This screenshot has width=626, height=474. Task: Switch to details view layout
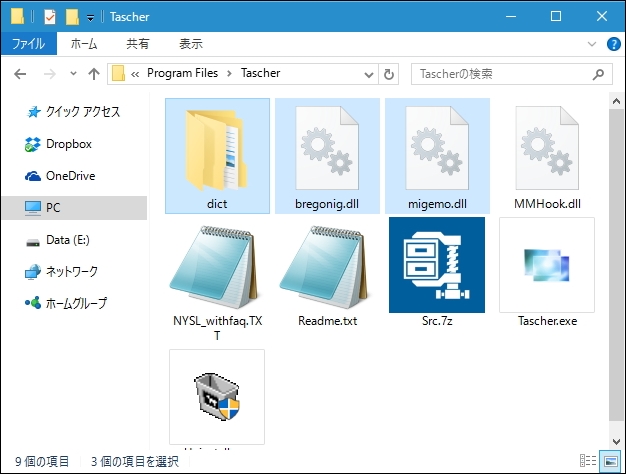588,460
